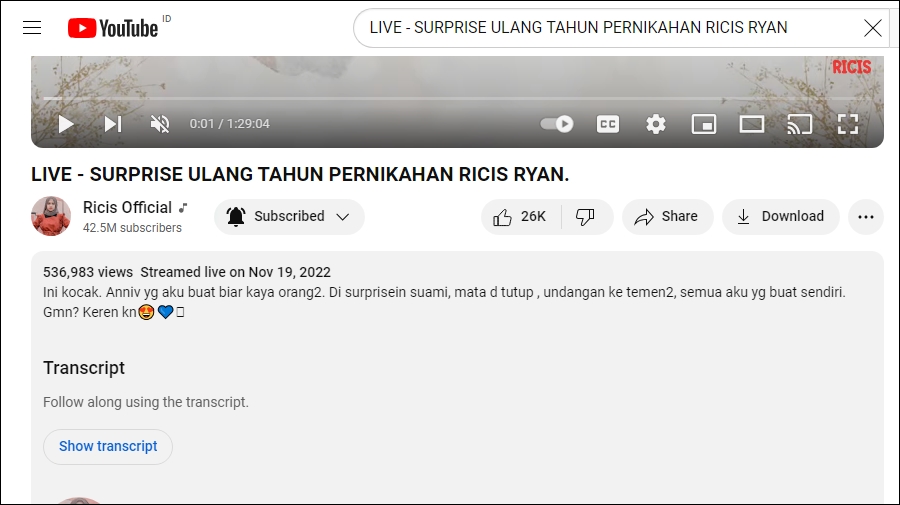Download the video
The width and height of the screenshot is (900, 505).
coord(781,216)
